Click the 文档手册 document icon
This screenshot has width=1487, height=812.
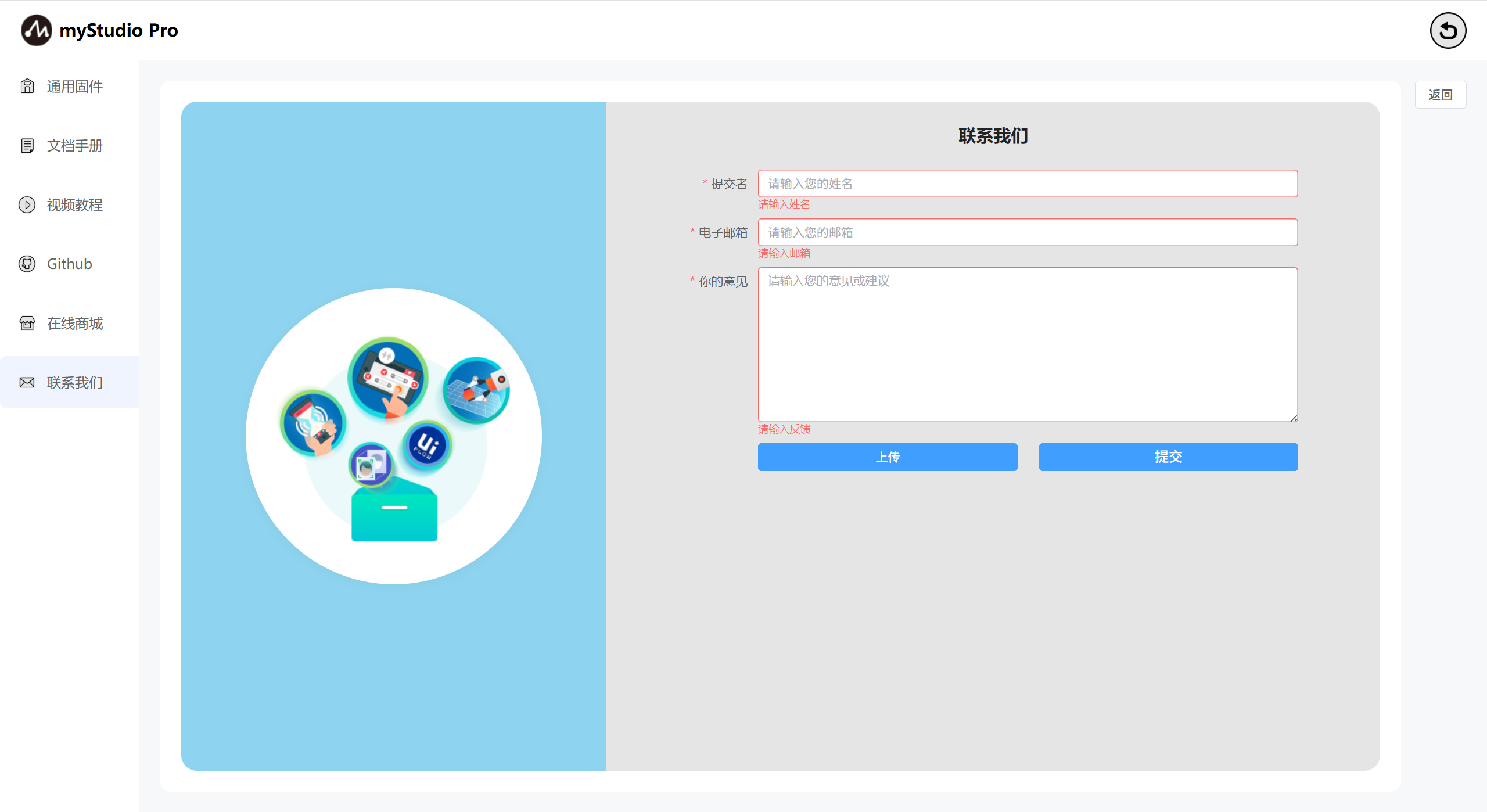(x=27, y=145)
